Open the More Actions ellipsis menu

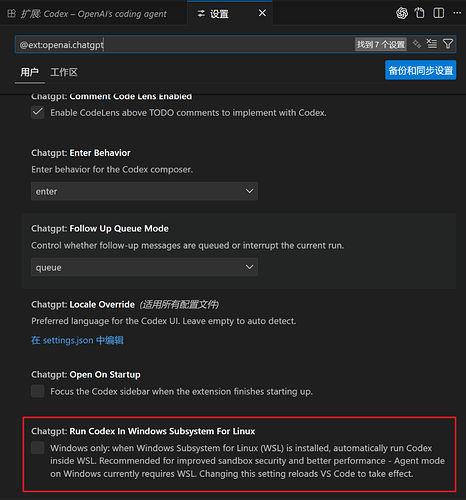(457, 13)
